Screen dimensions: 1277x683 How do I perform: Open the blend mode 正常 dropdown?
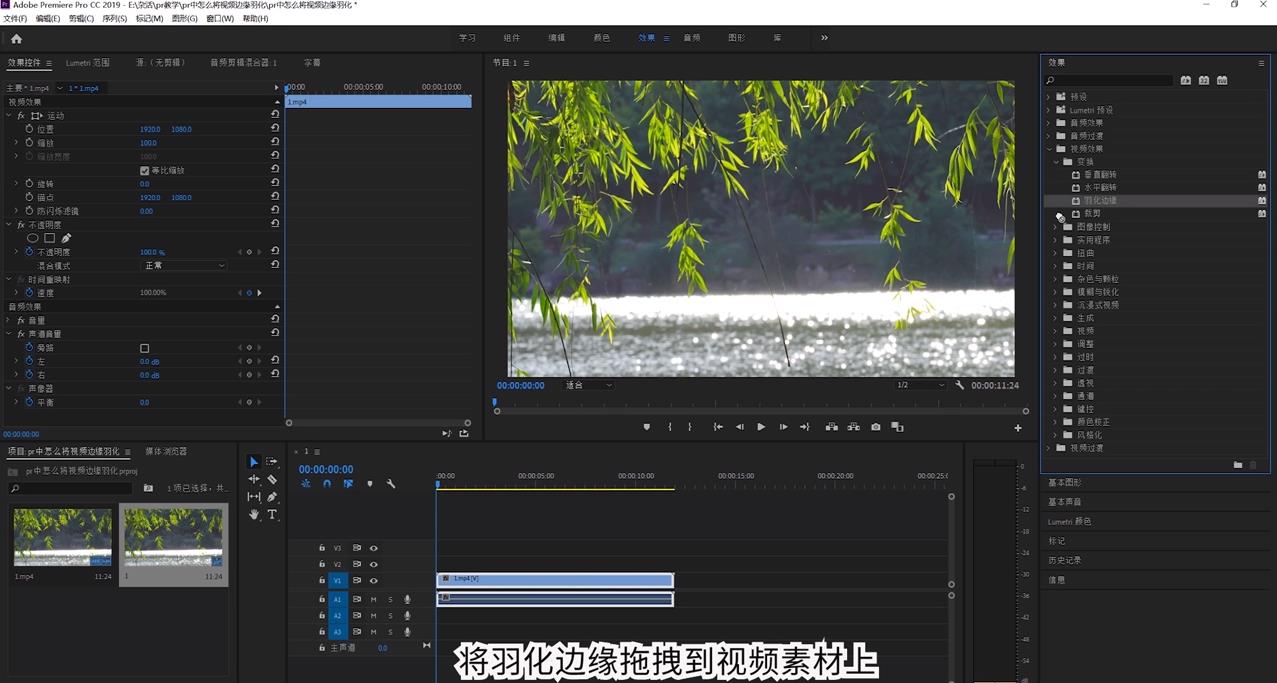pos(184,265)
